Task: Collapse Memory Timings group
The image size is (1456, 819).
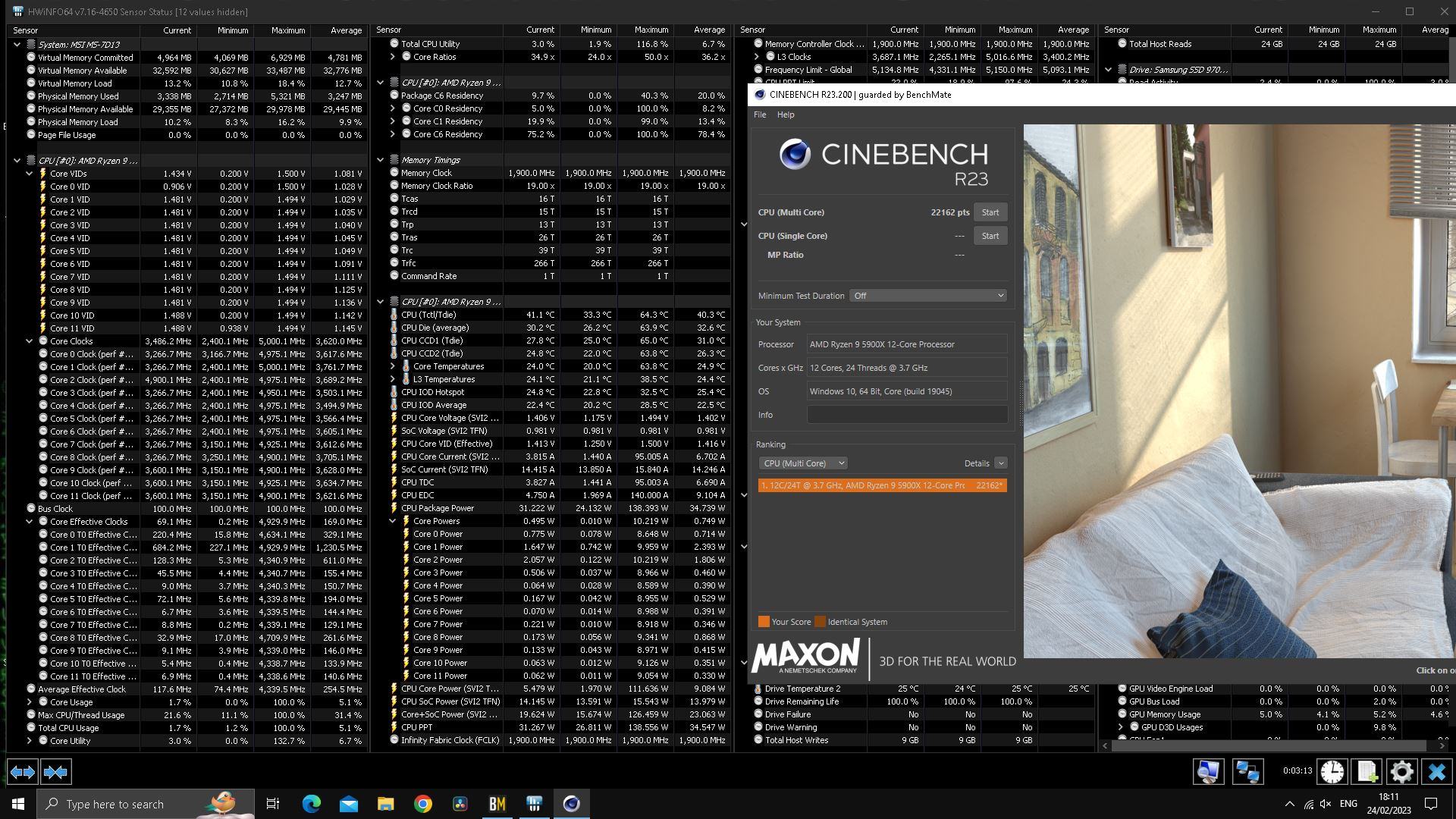Action: click(x=381, y=160)
